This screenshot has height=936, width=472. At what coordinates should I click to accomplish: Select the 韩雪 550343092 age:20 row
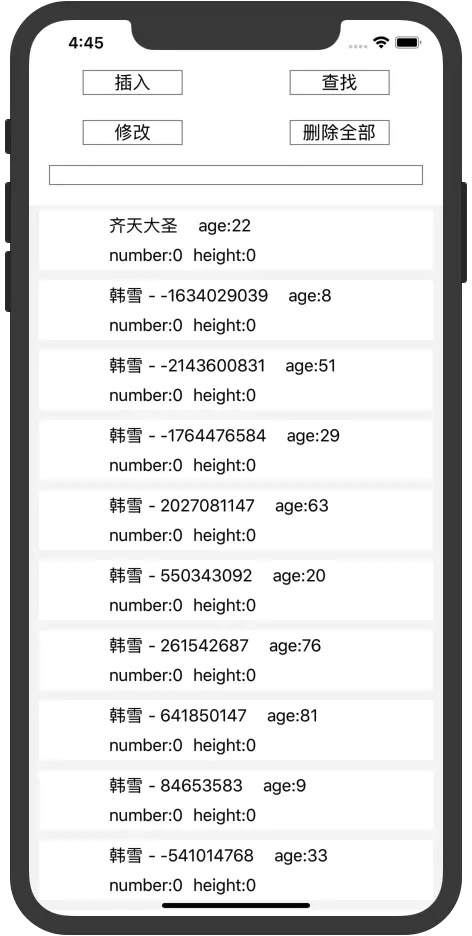[236, 590]
